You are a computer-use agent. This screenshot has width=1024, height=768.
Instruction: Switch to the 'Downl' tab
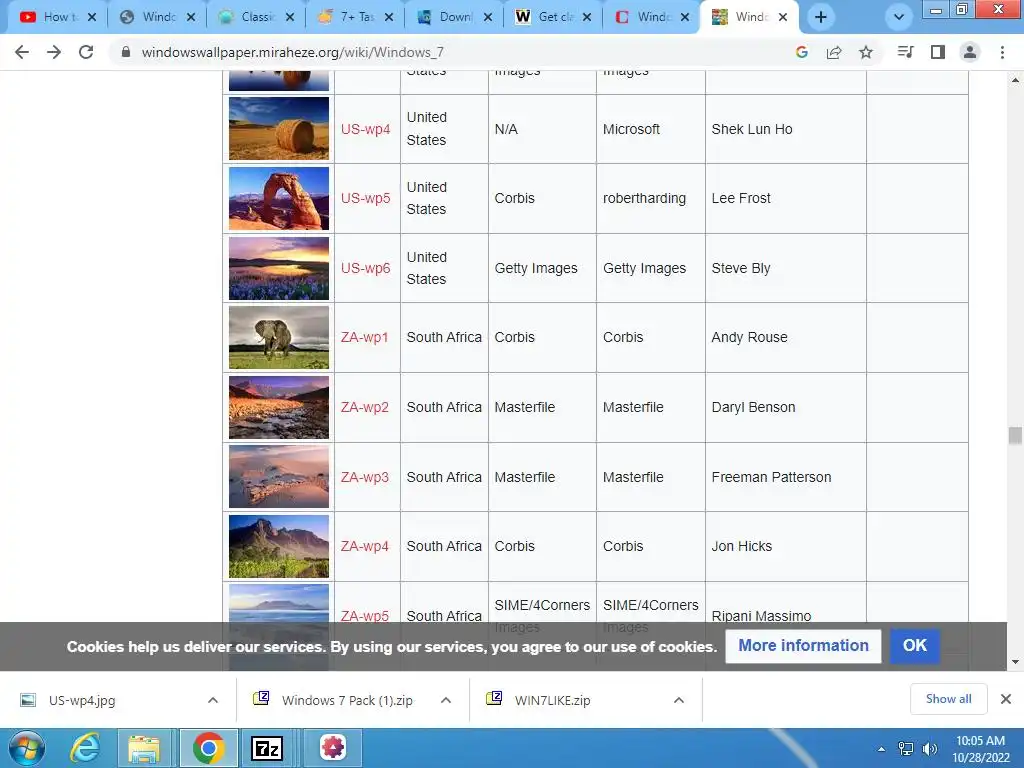pos(454,17)
